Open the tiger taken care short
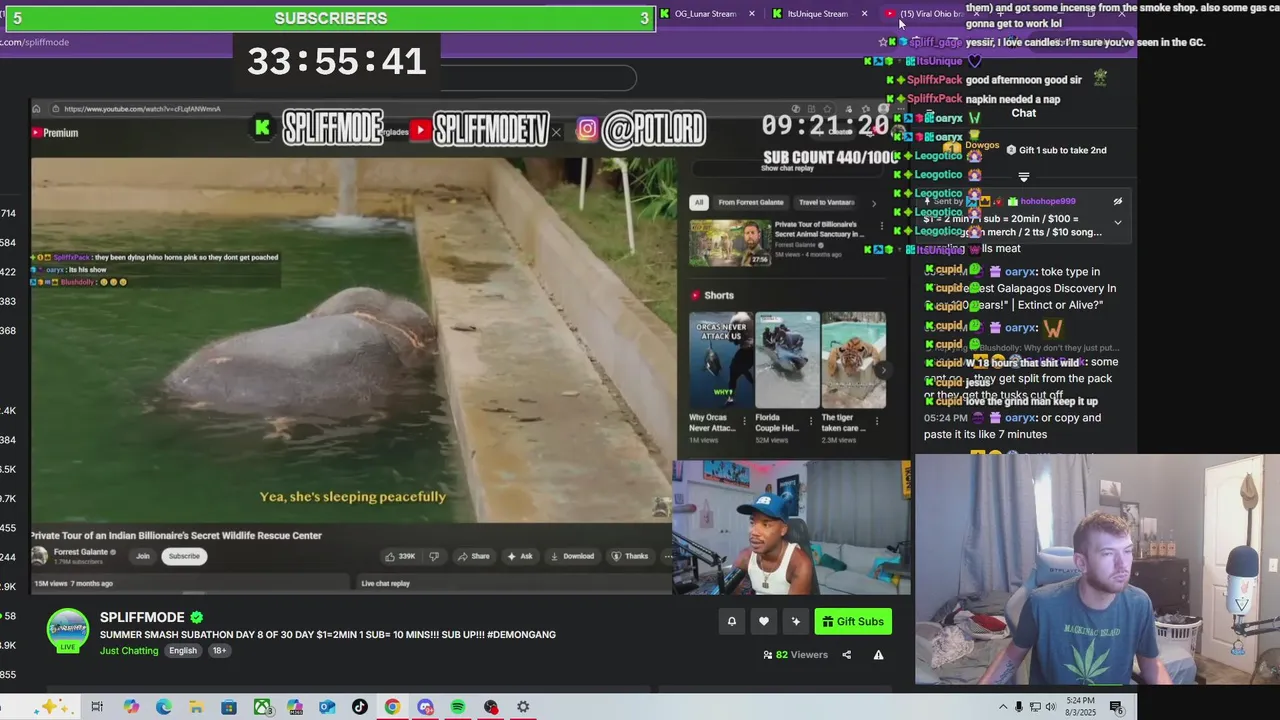The image size is (1280, 720). (853, 360)
